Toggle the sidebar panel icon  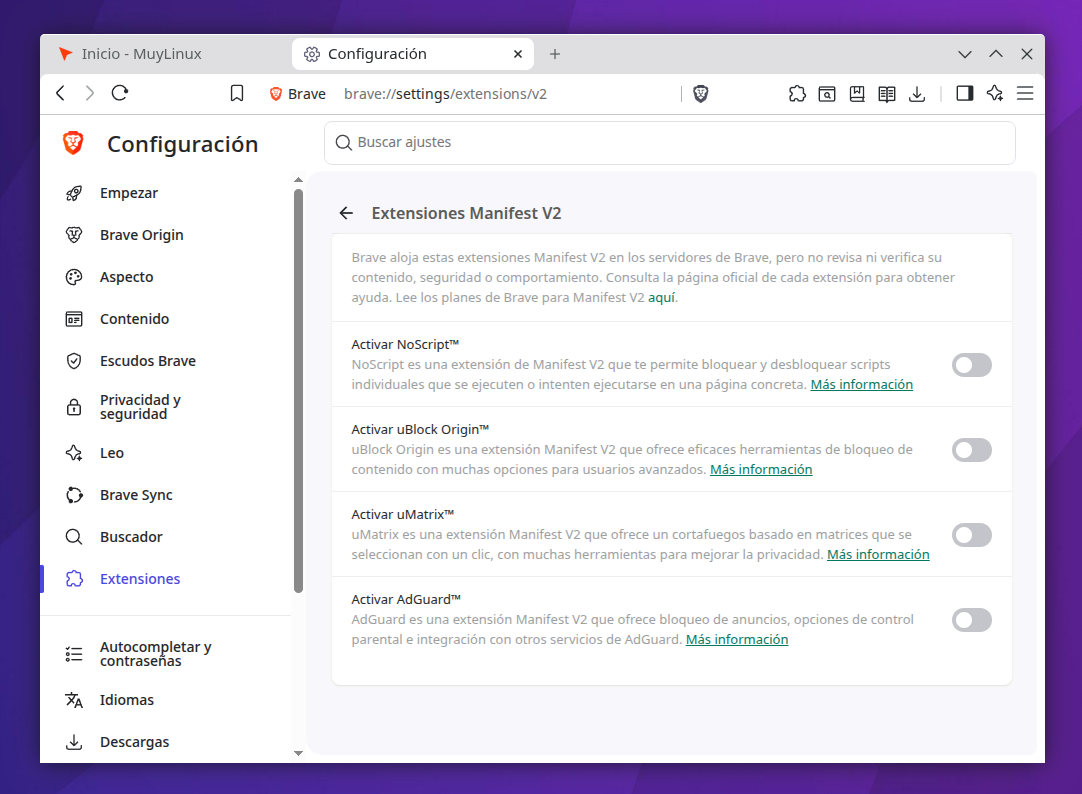point(965,93)
